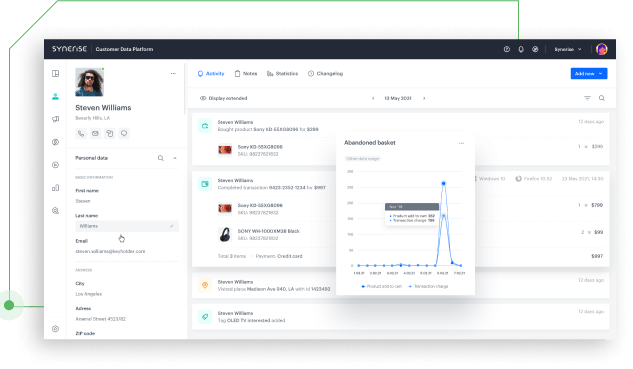The image size is (633, 369).
Task: Switch to the Notes tab
Action: click(246, 73)
